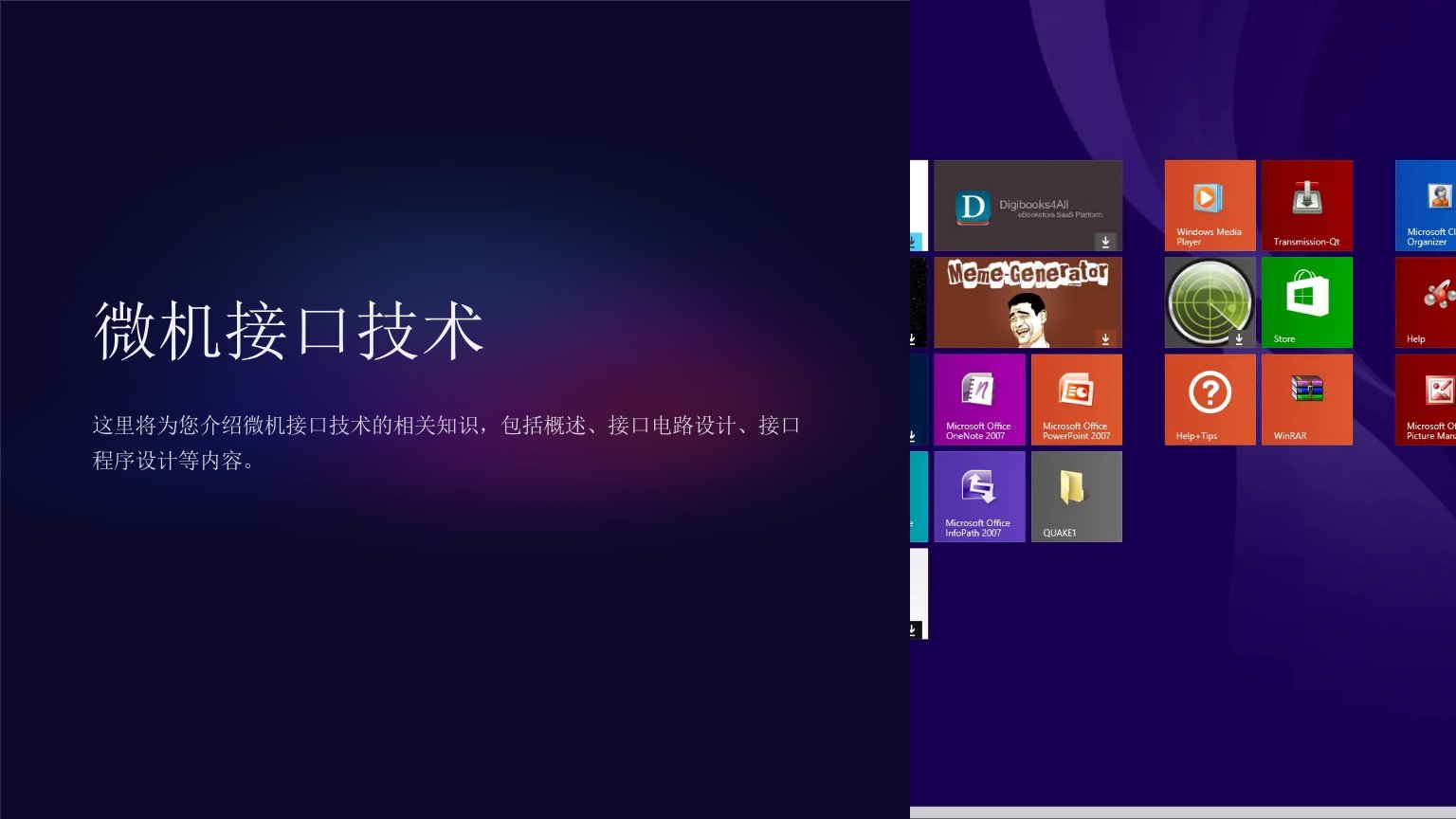Image resolution: width=1456 pixels, height=819 pixels.
Task: Click the download arrow on Digibooks4All tile
Action: point(1105,242)
